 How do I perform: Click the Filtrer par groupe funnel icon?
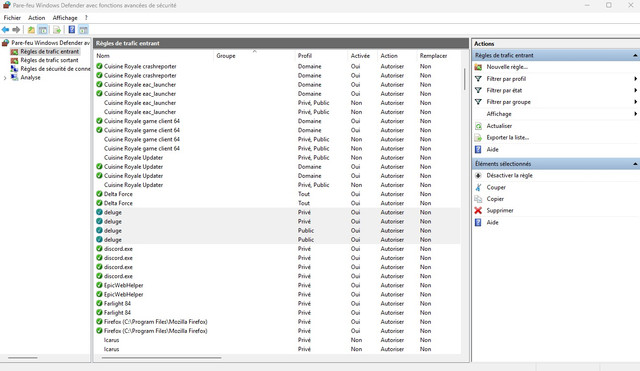478,102
